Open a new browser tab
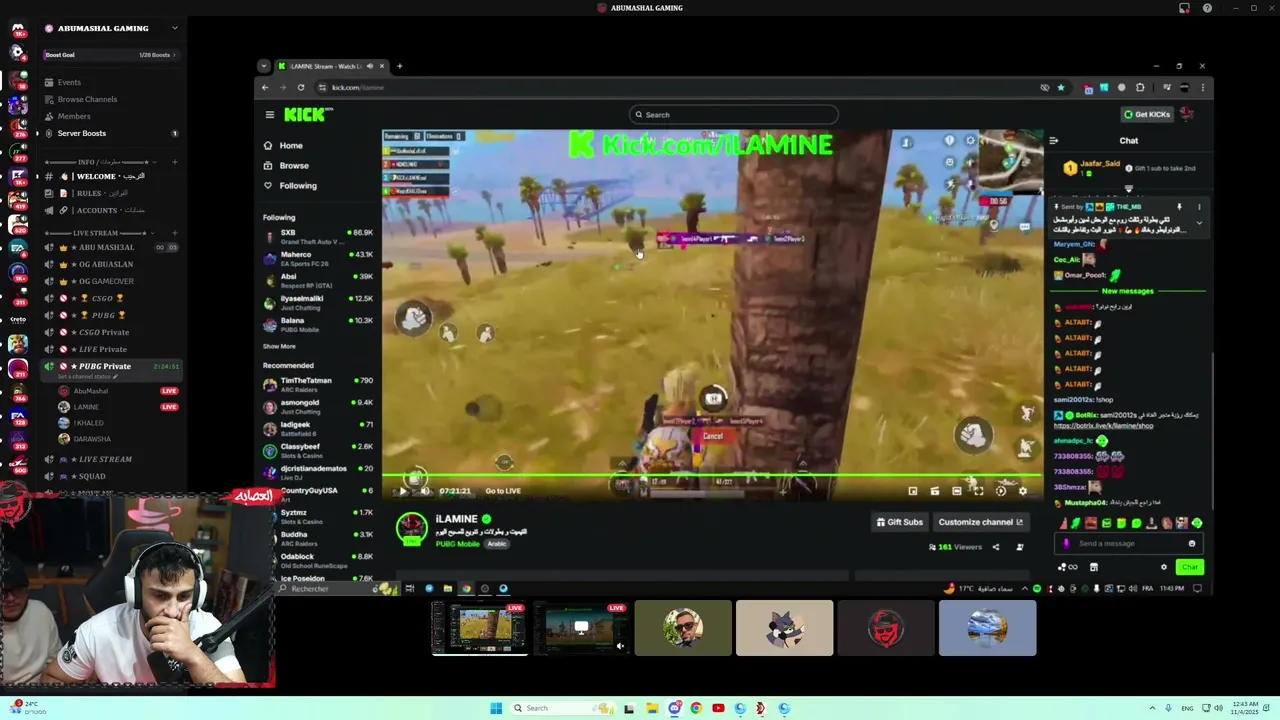 coord(399,66)
